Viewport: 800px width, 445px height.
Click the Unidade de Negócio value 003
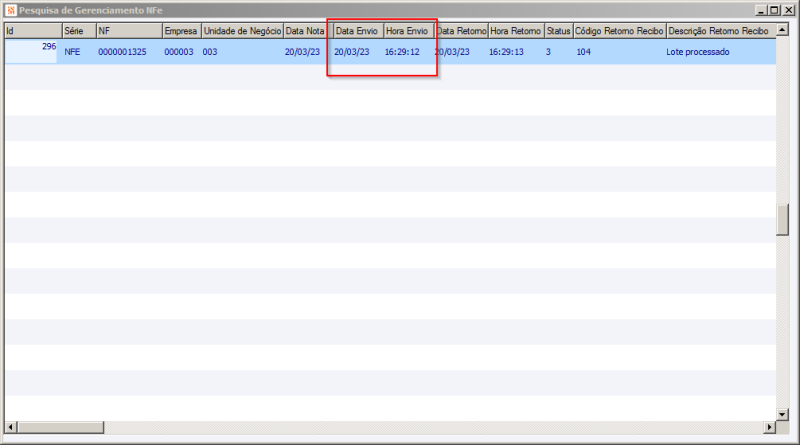coord(210,52)
